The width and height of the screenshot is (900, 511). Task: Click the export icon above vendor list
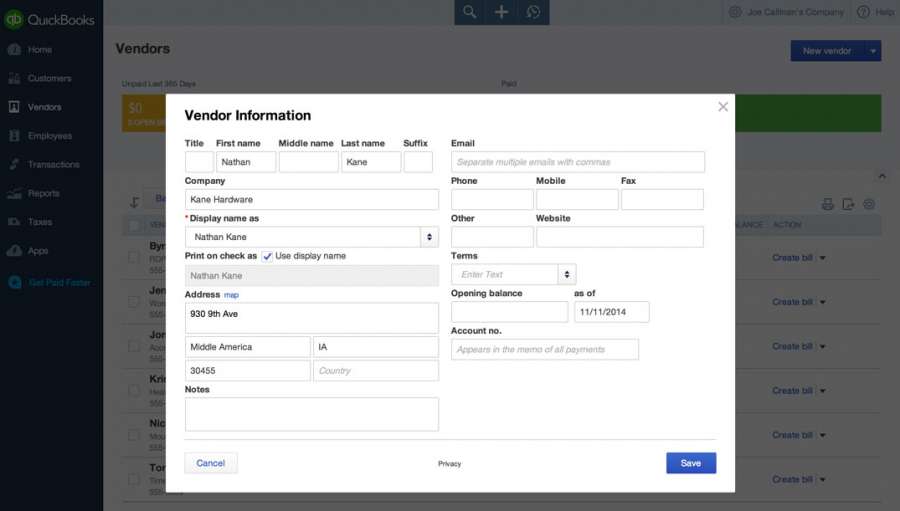coord(848,204)
